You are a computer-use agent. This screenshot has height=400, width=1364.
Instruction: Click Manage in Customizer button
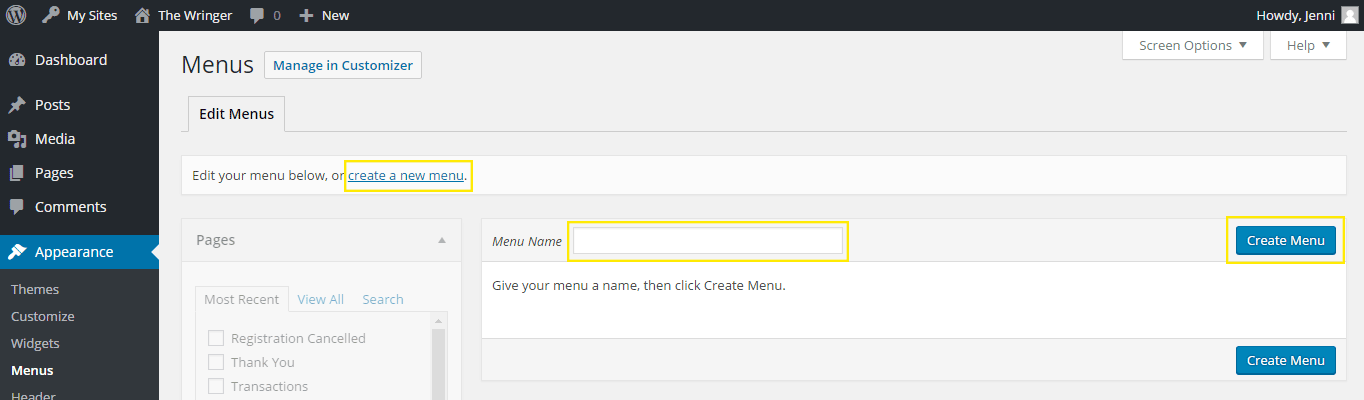coord(343,65)
